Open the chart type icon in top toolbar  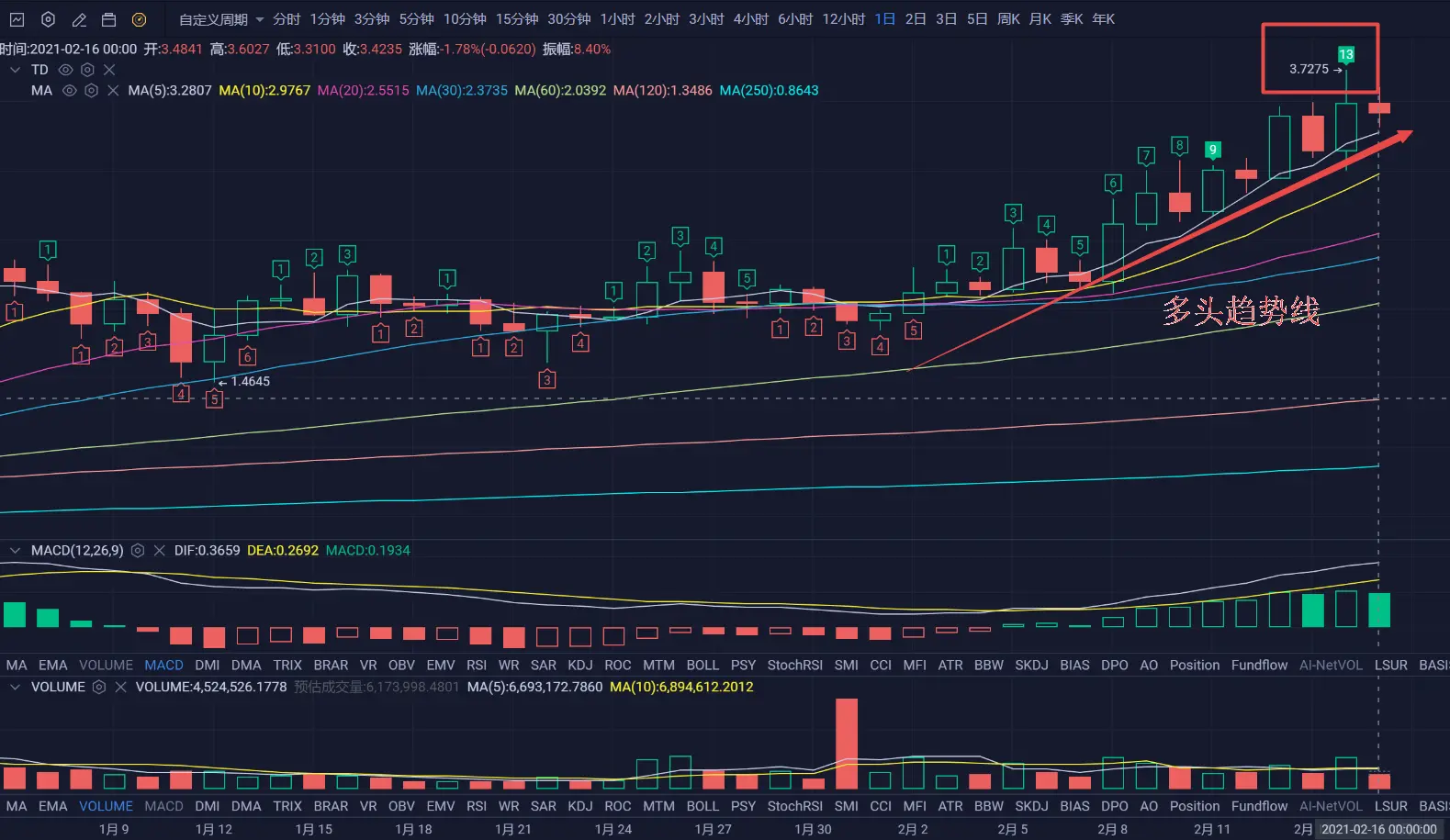17,19
